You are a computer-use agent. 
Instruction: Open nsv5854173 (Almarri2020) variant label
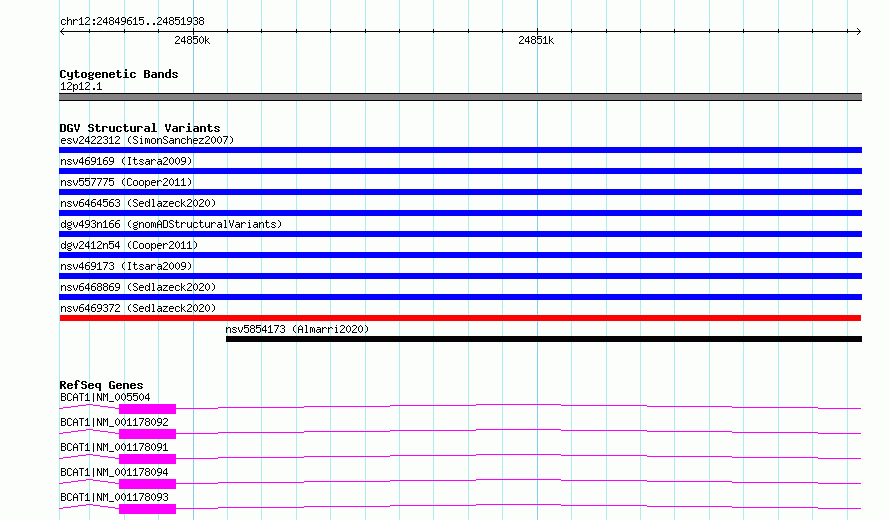297,329
